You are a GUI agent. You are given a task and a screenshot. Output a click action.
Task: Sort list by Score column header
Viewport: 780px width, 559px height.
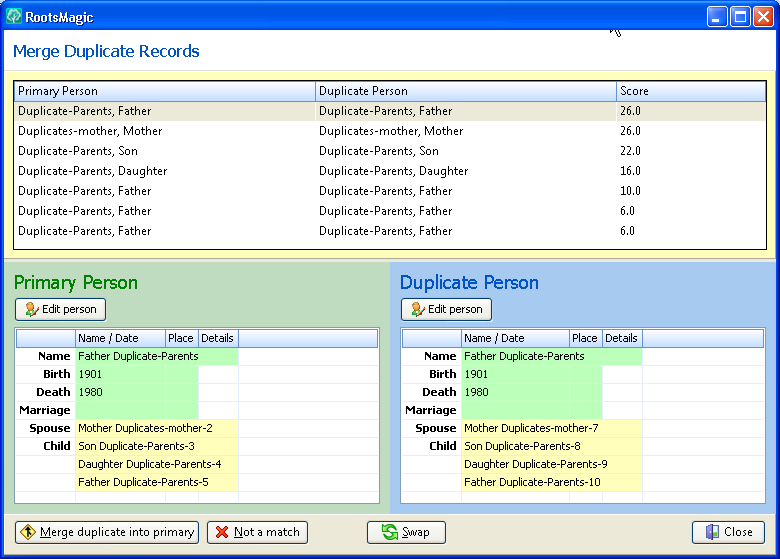691,91
